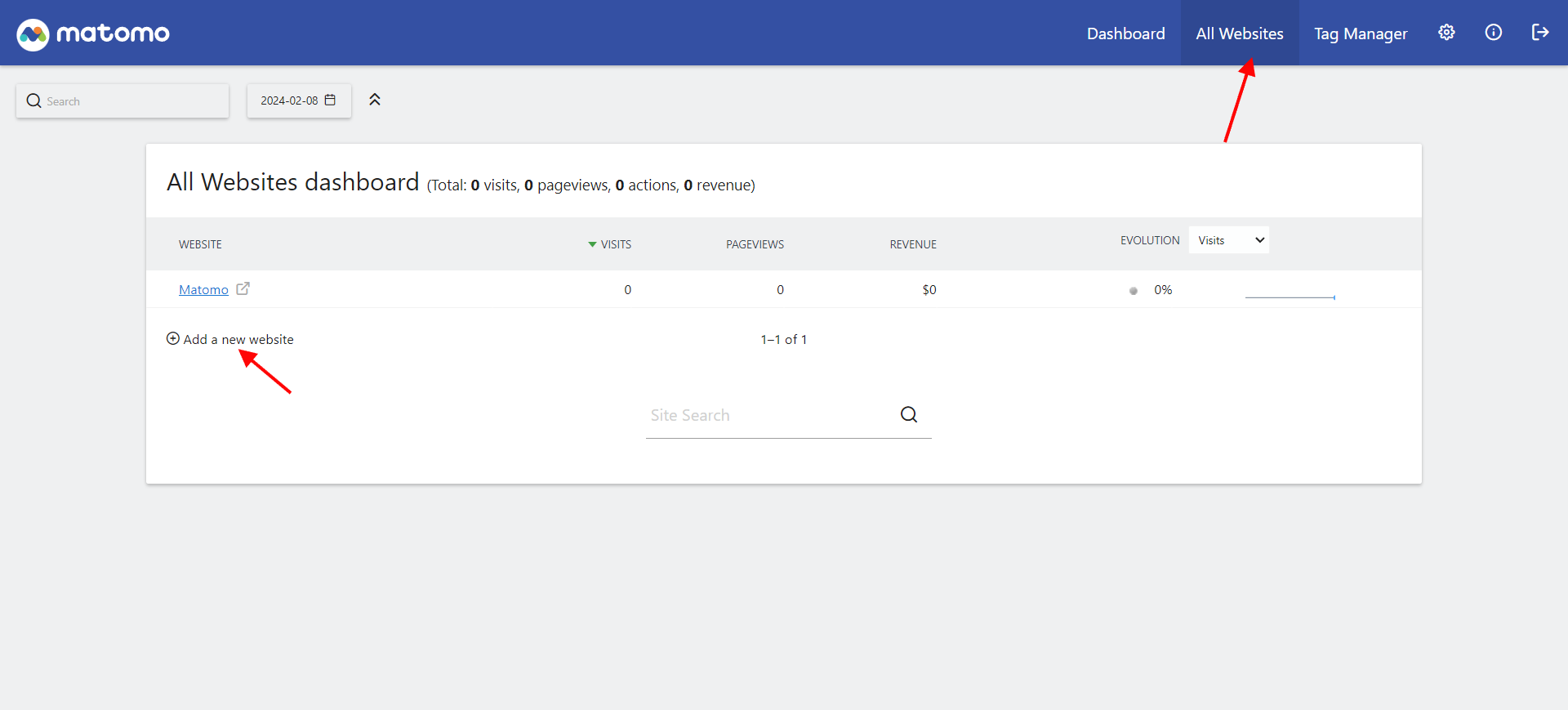This screenshot has width=1568, height=710.
Task: Sort by REVENUE column header
Action: [913, 244]
